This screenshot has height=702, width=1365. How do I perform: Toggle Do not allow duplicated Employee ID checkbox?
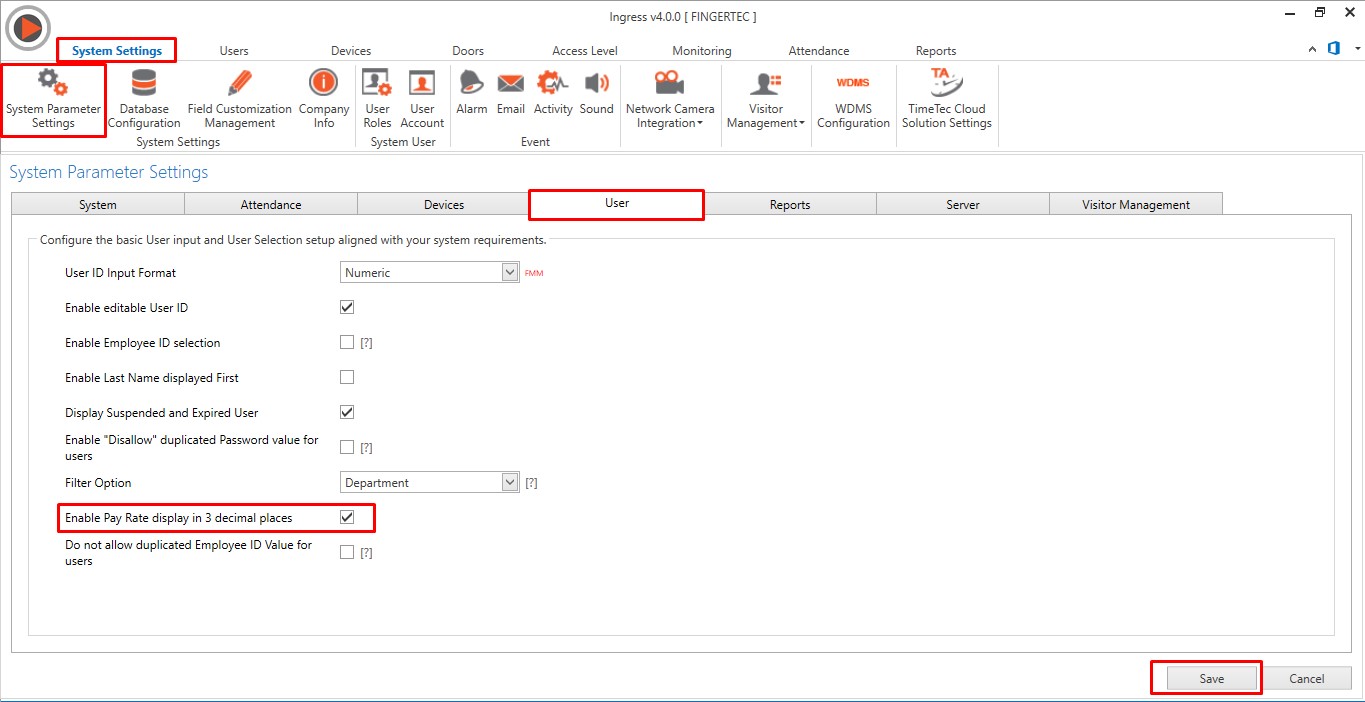(x=347, y=552)
